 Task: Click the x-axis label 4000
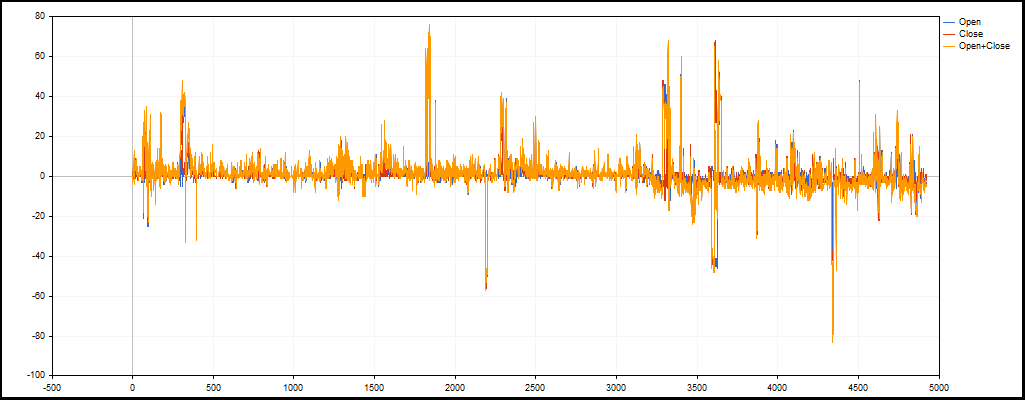(x=777, y=387)
